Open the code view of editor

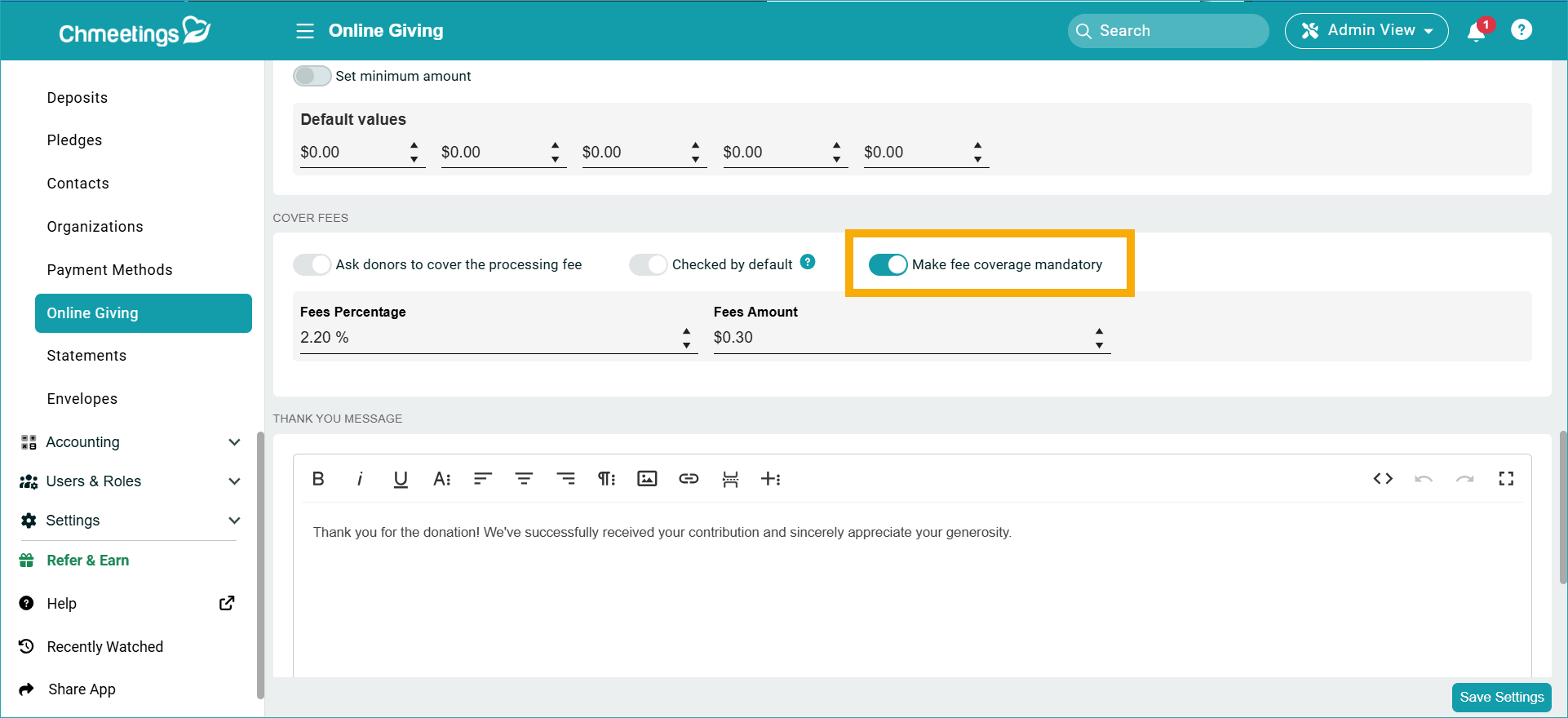coord(1383,479)
